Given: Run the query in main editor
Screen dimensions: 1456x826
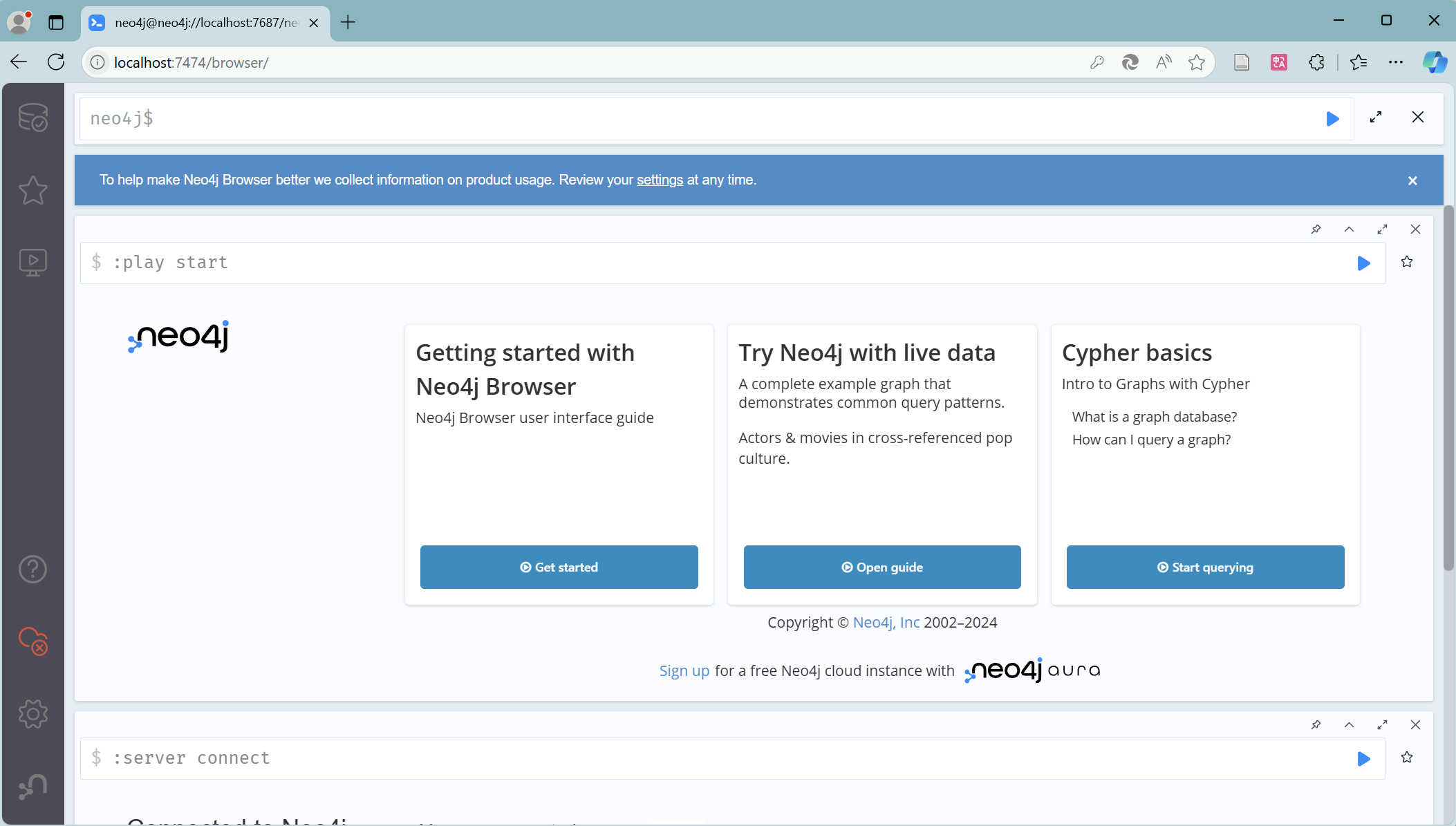Looking at the screenshot, I should click(1332, 119).
